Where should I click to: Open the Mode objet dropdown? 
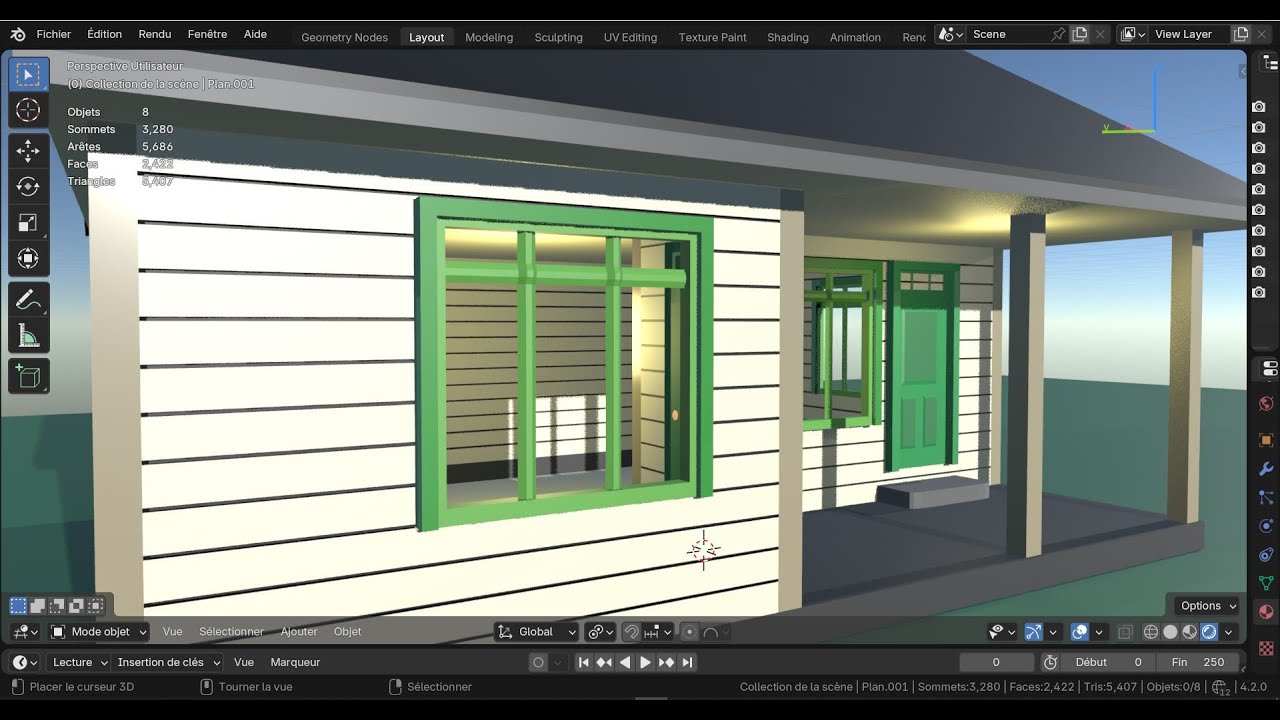point(99,632)
